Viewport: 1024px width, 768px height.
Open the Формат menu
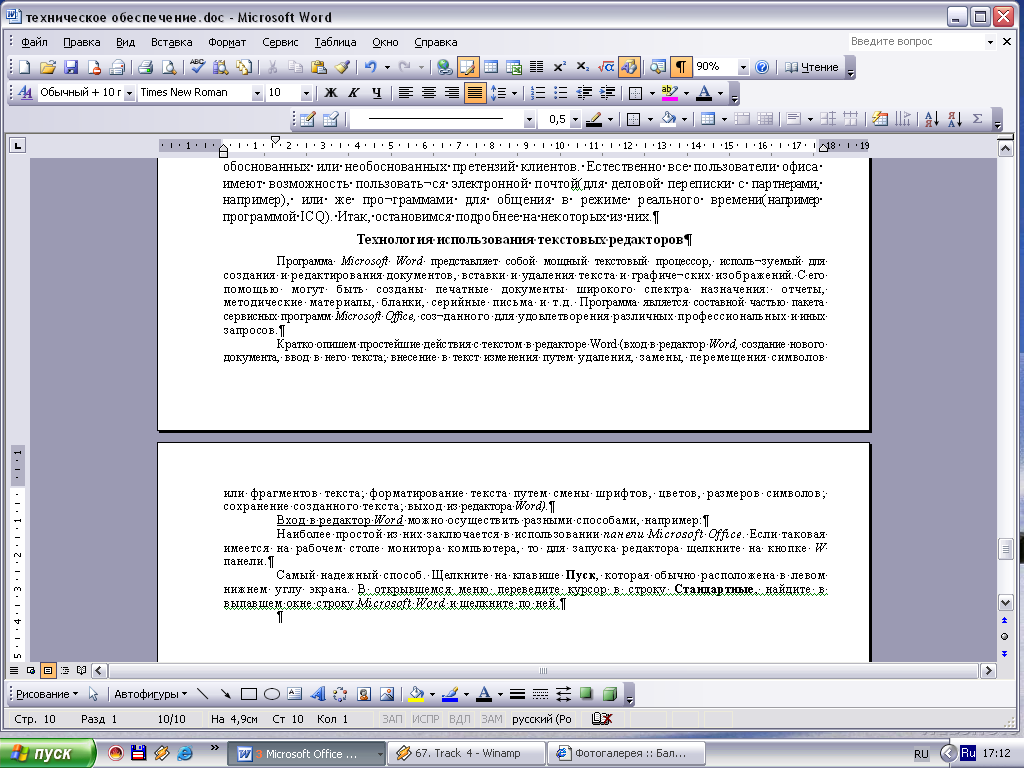(227, 42)
